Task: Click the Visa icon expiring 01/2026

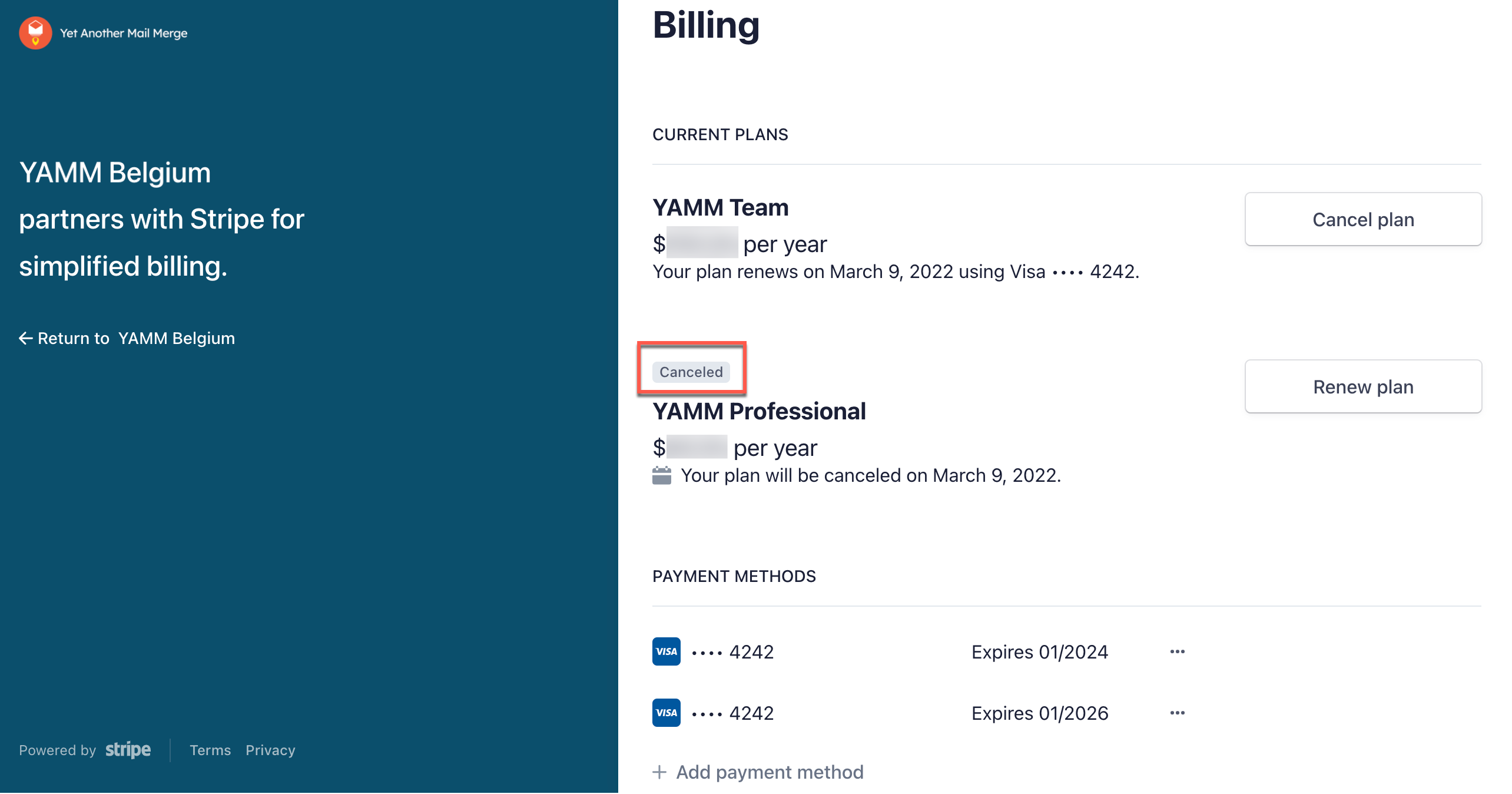Action: [x=666, y=713]
